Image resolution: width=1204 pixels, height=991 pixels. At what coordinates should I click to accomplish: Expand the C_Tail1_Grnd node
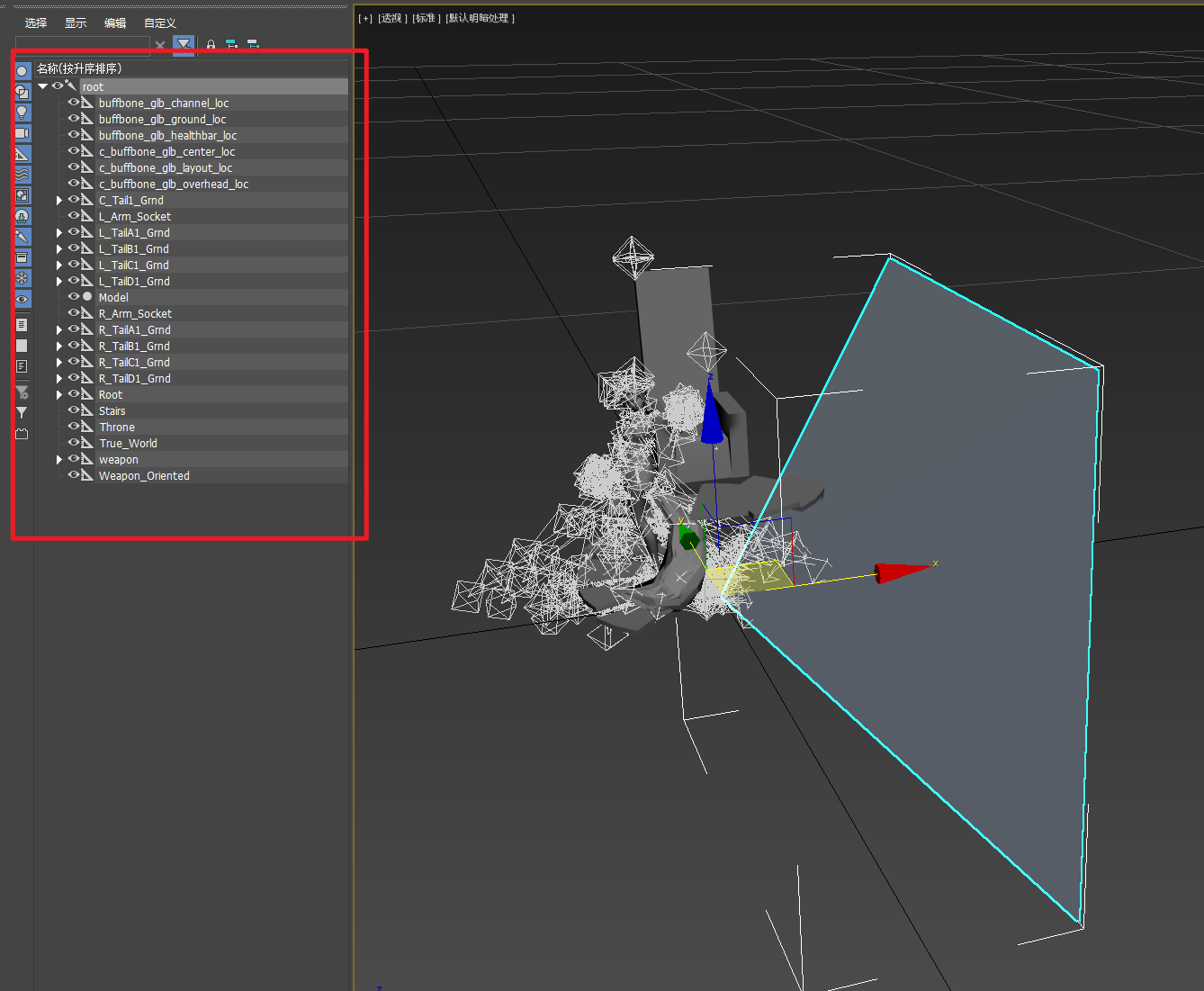tap(59, 200)
